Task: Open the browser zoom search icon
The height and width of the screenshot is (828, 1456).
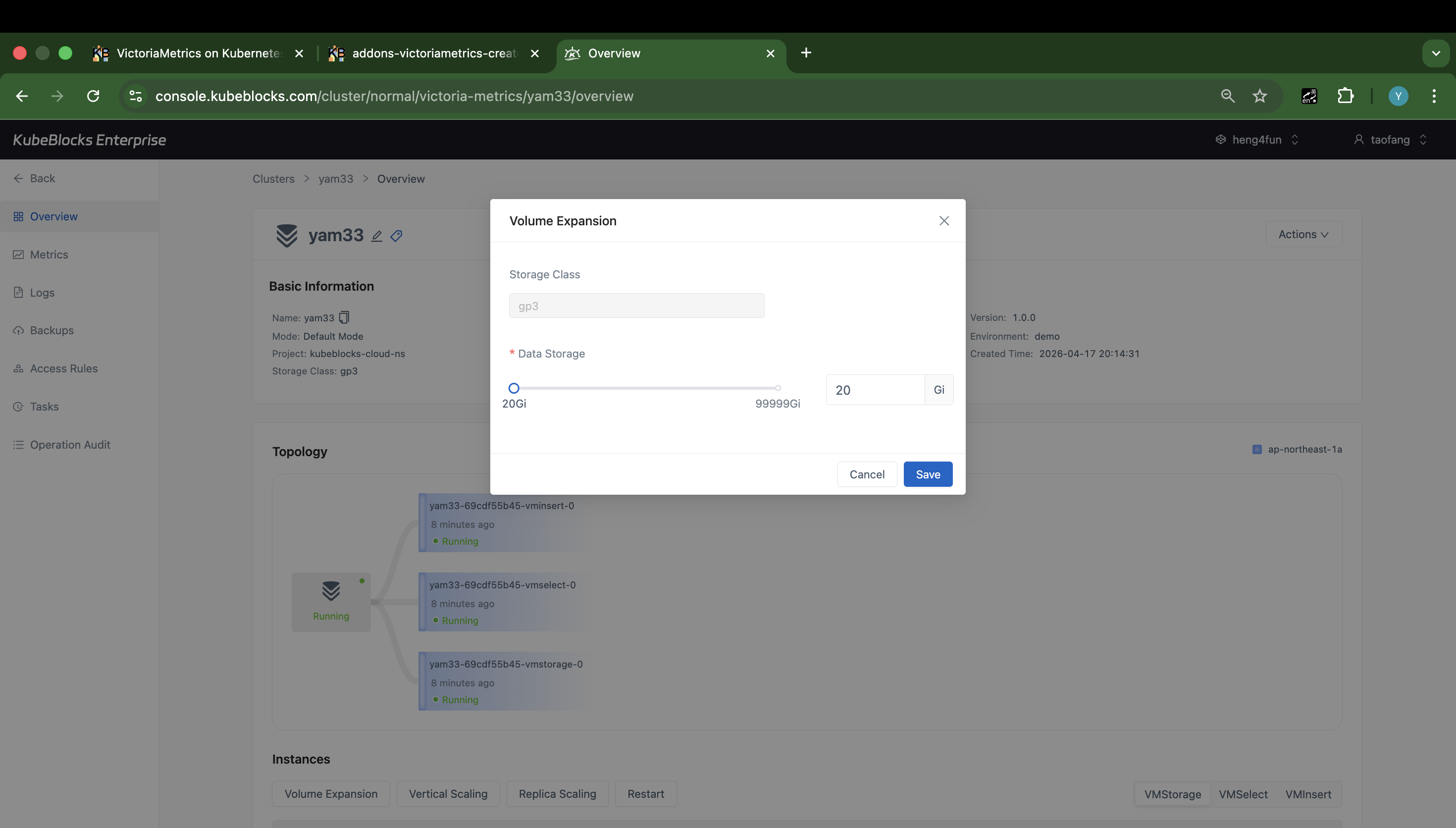Action: coord(1228,96)
